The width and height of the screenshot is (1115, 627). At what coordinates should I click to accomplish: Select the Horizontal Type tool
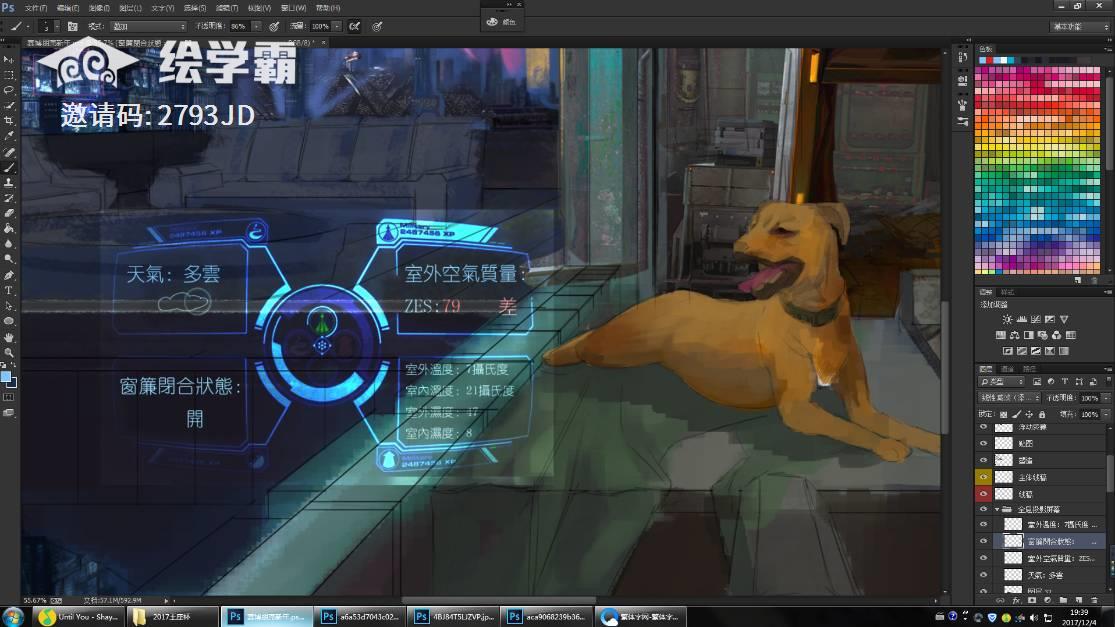click(x=9, y=291)
